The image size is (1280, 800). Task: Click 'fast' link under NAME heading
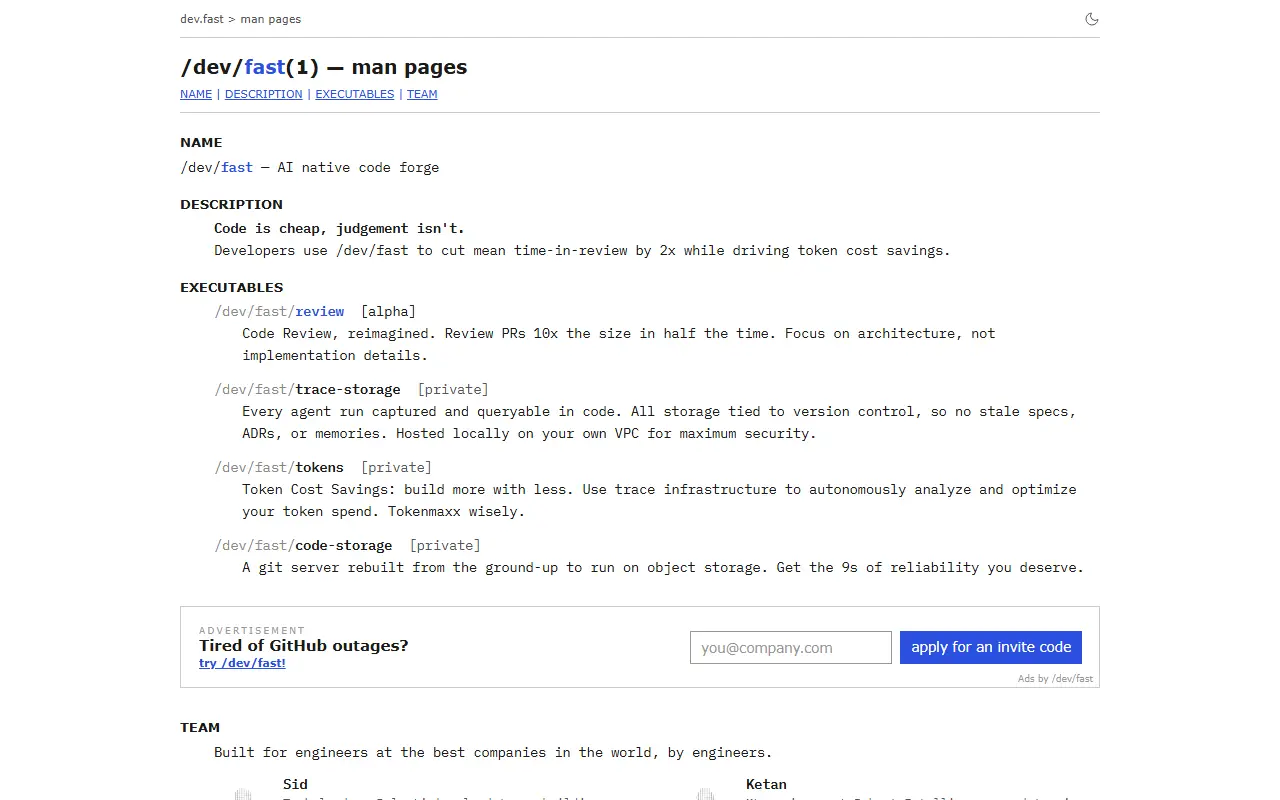pos(237,167)
